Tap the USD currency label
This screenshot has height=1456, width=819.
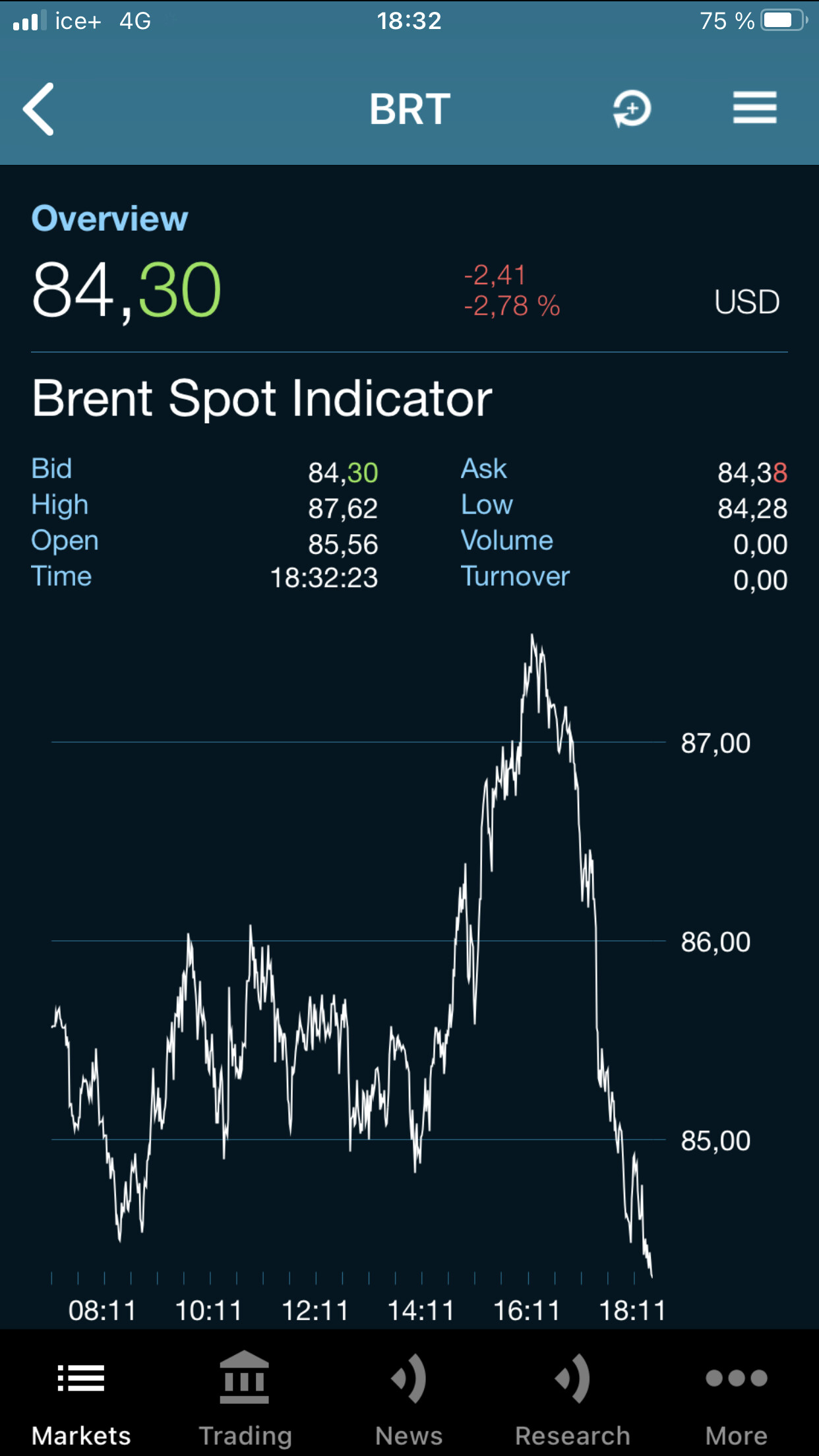point(747,302)
